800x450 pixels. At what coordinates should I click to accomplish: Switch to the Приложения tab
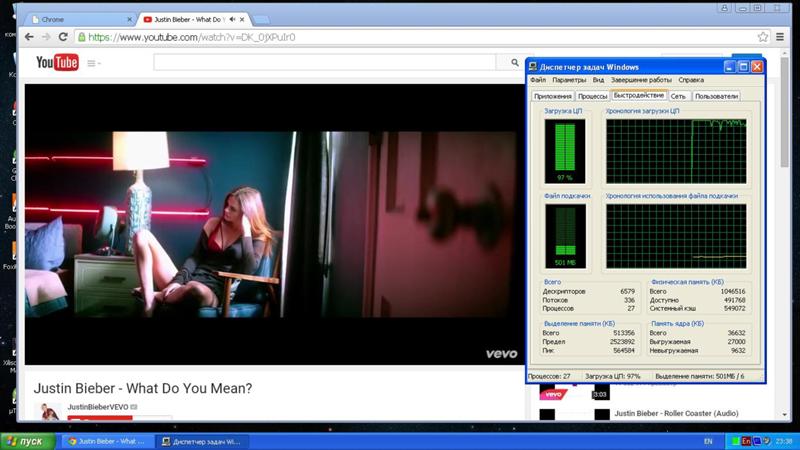553,96
